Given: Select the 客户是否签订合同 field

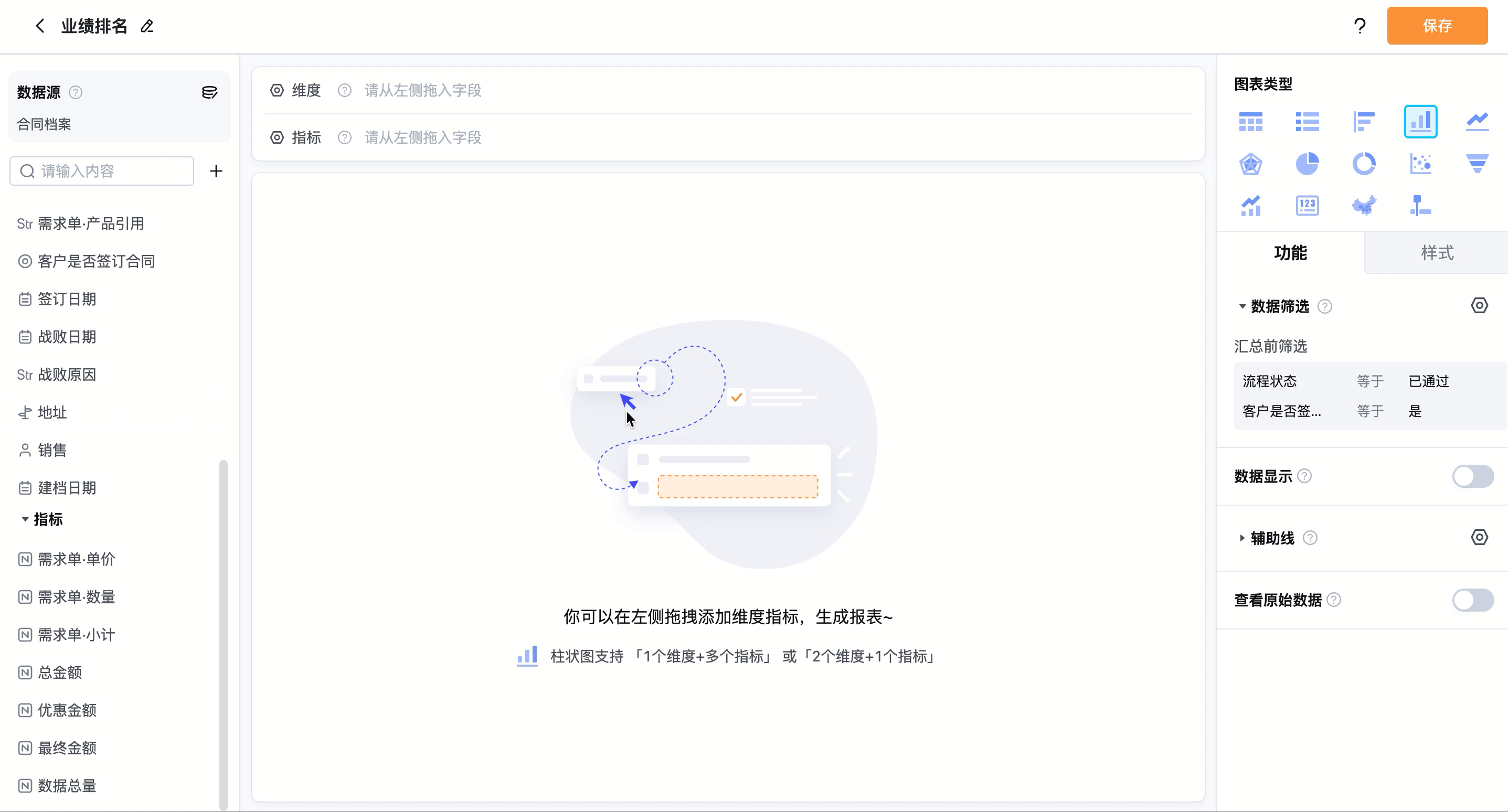Looking at the screenshot, I should [x=87, y=261].
